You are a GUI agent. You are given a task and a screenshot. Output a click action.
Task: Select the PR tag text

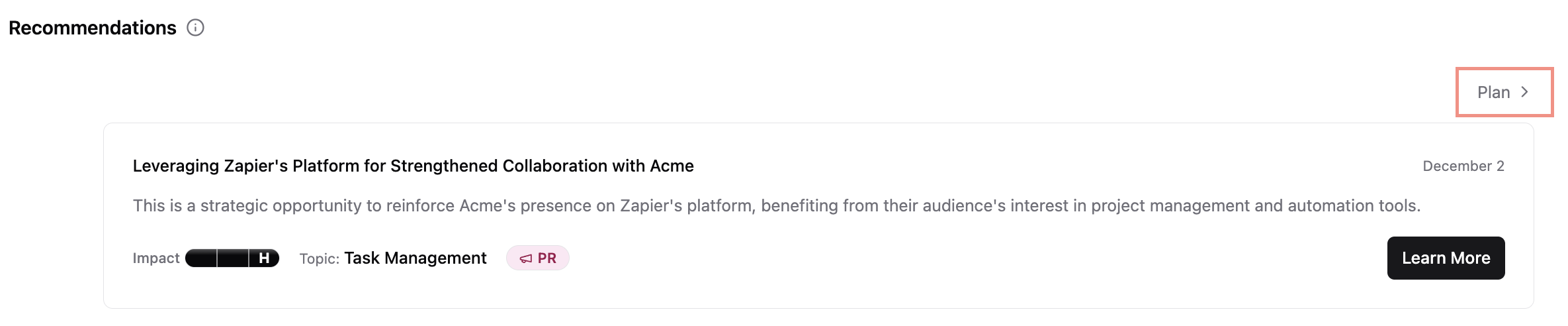547,258
